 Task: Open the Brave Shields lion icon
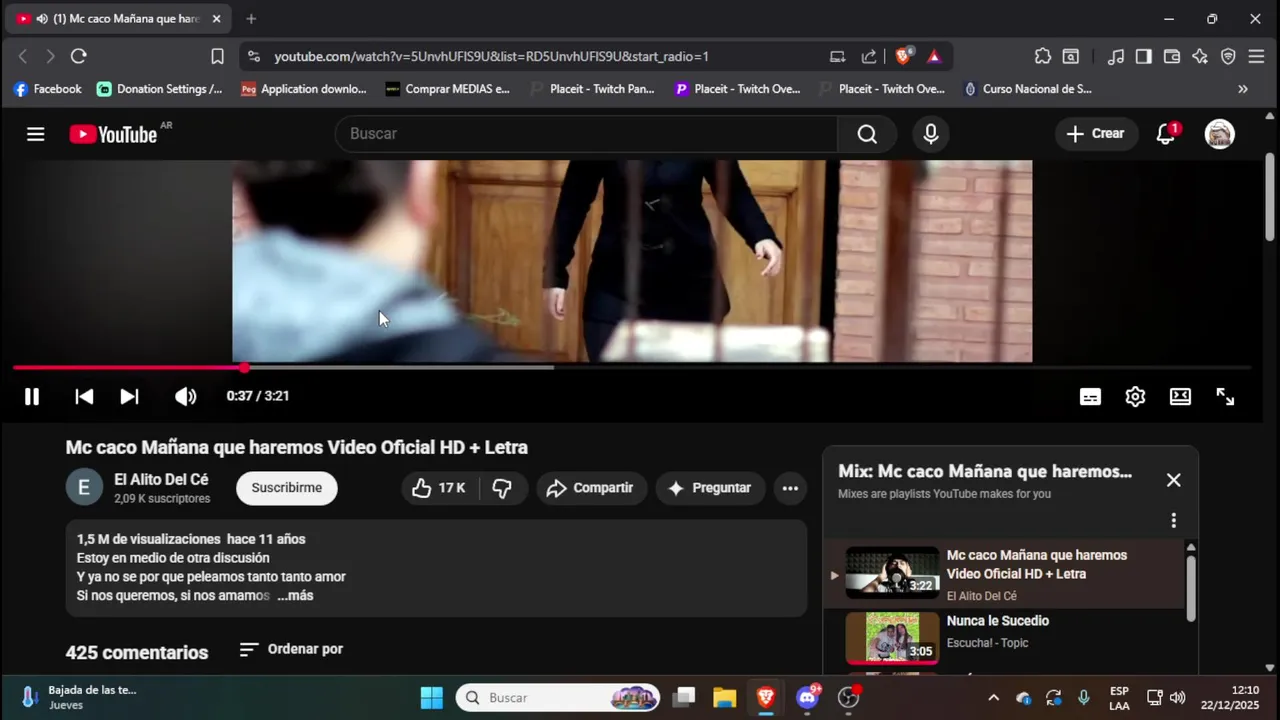click(x=903, y=56)
